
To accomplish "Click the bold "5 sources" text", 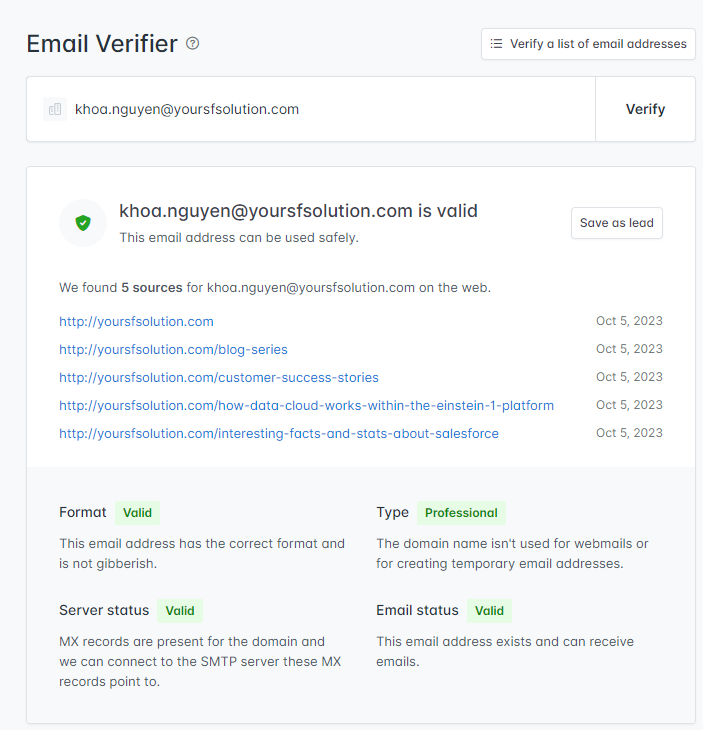I will coord(152,287).
